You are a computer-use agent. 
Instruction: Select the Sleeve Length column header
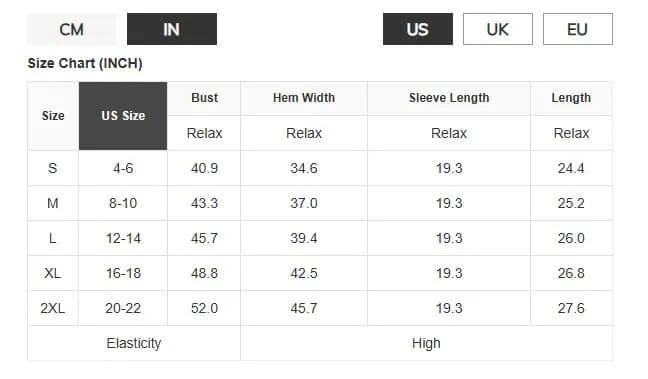pyautogui.click(x=449, y=98)
